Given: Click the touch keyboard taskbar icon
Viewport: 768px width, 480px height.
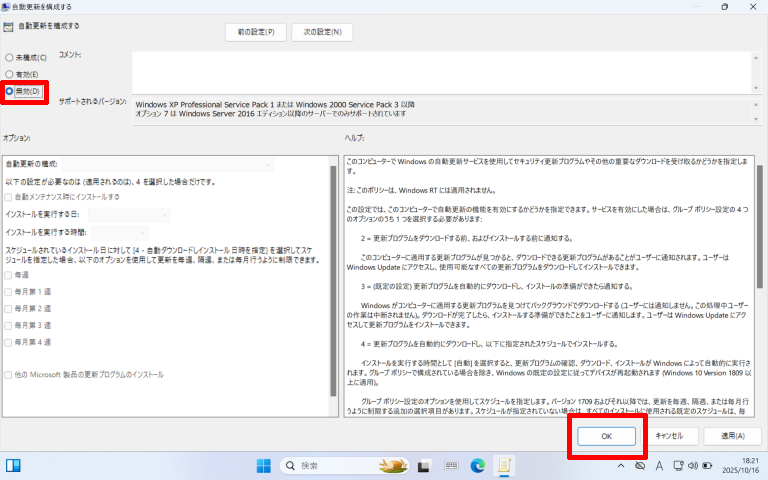Looking at the screenshot, I should tap(451, 465).
